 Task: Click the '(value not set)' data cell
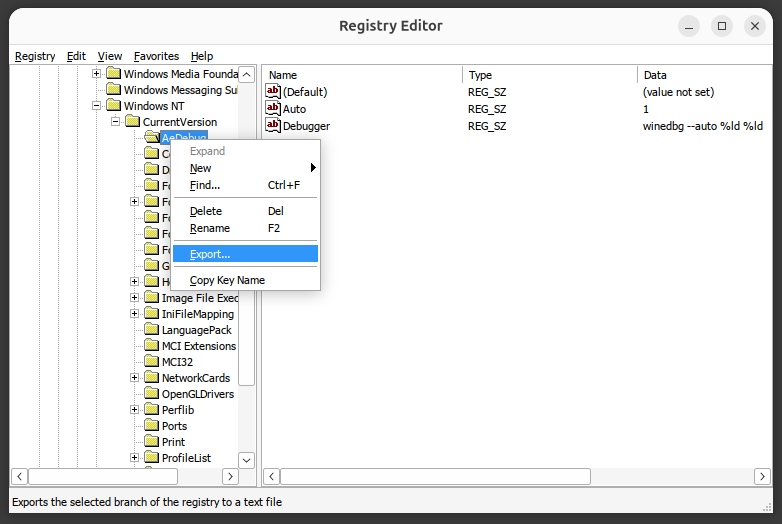click(678, 92)
